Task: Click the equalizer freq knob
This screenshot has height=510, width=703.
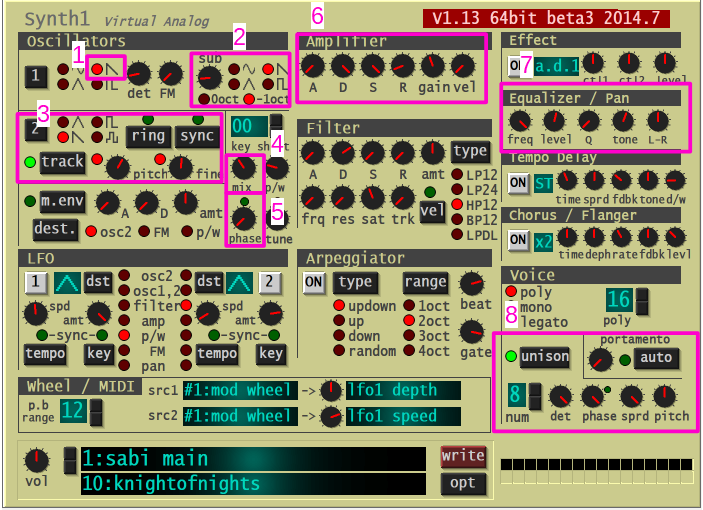Action: coord(520,121)
